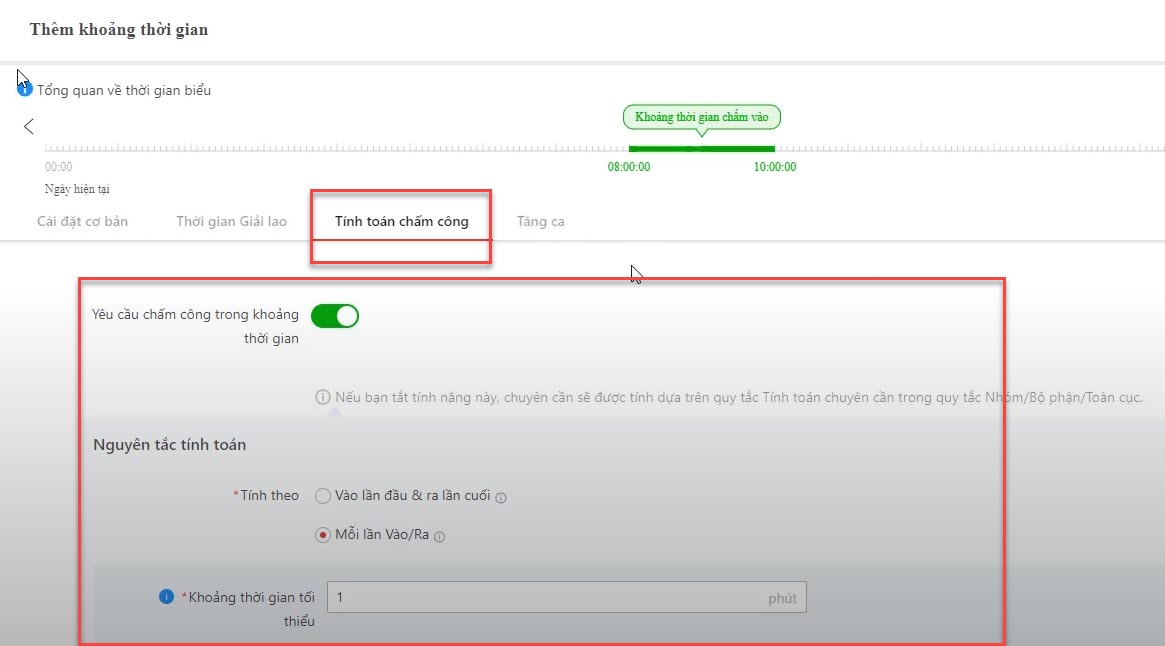Click the Khoảng thời gian tối thiểu input field

pos(545,597)
